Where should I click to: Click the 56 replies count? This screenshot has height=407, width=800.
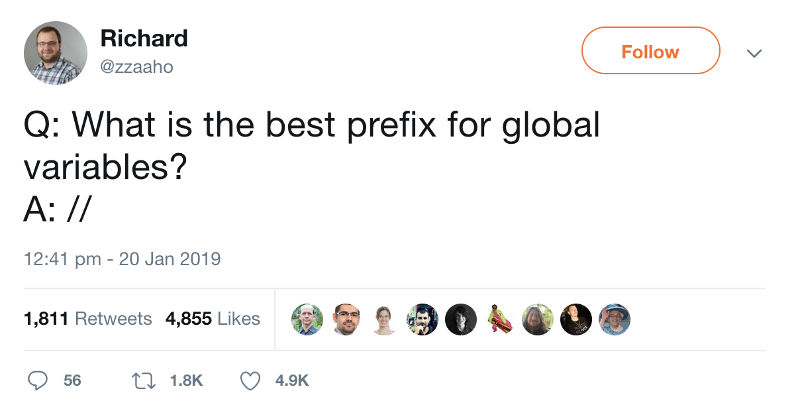click(72, 380)
